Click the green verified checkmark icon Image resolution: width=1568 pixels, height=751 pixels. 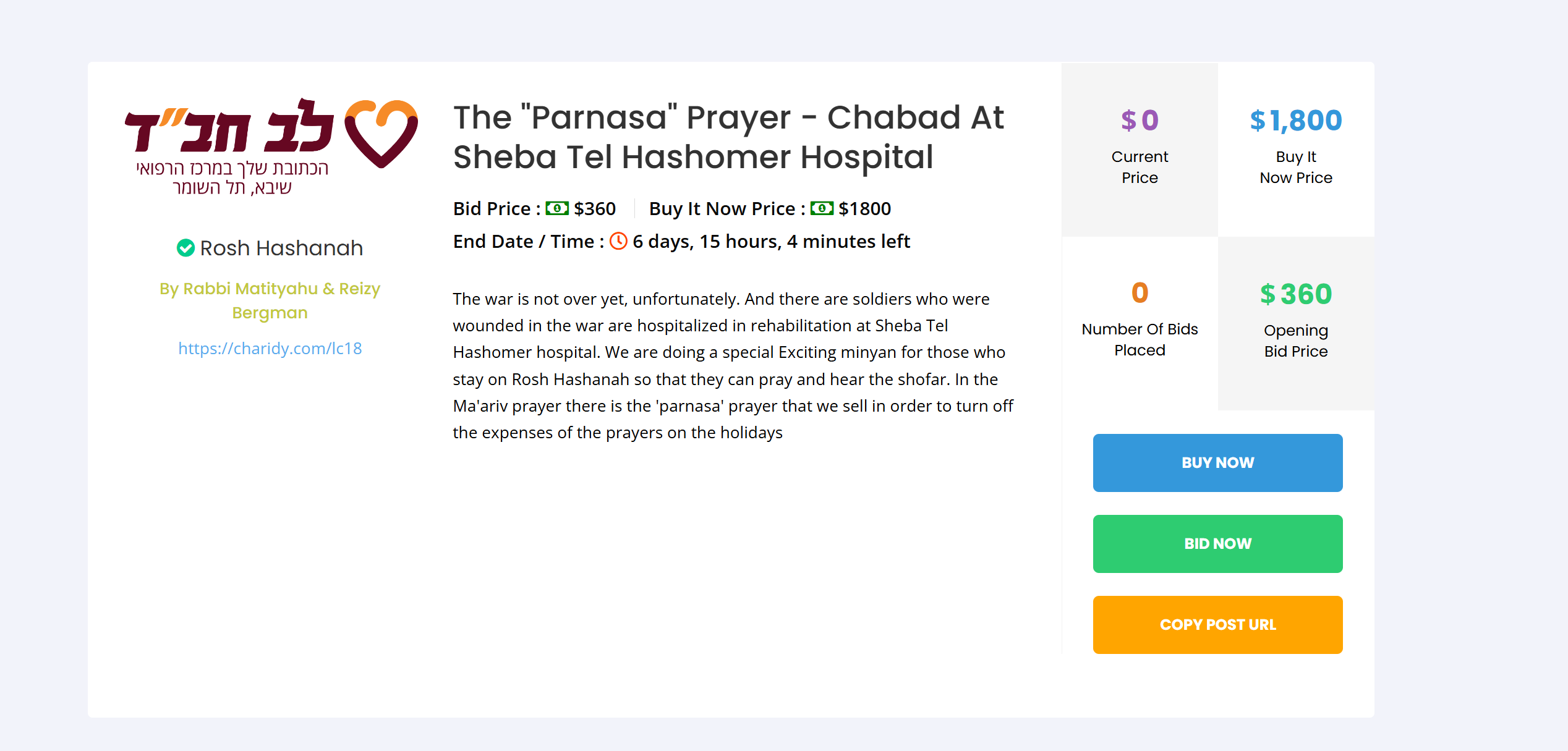coord(185,248)
